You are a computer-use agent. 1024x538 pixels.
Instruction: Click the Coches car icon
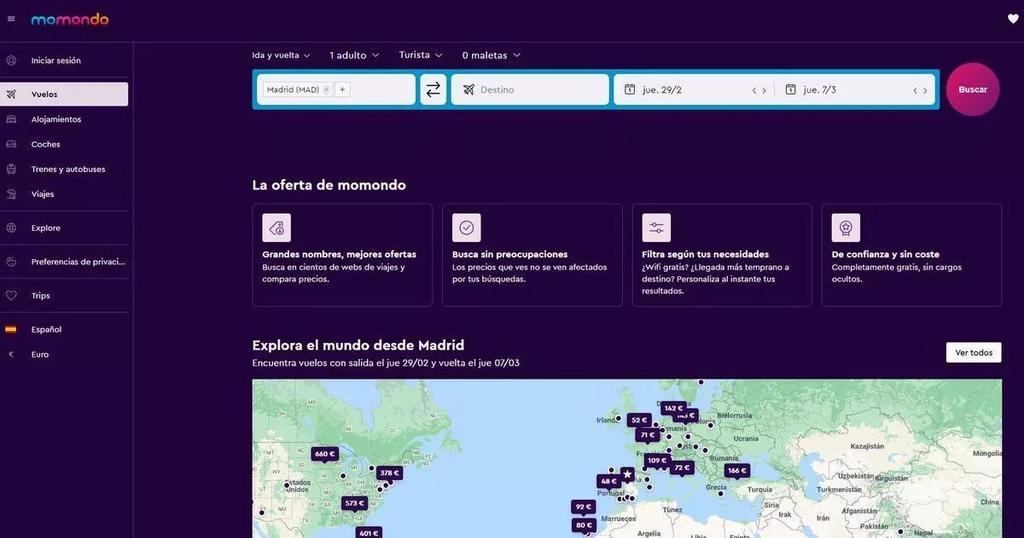pyautogui.click(x=11, y=144)
